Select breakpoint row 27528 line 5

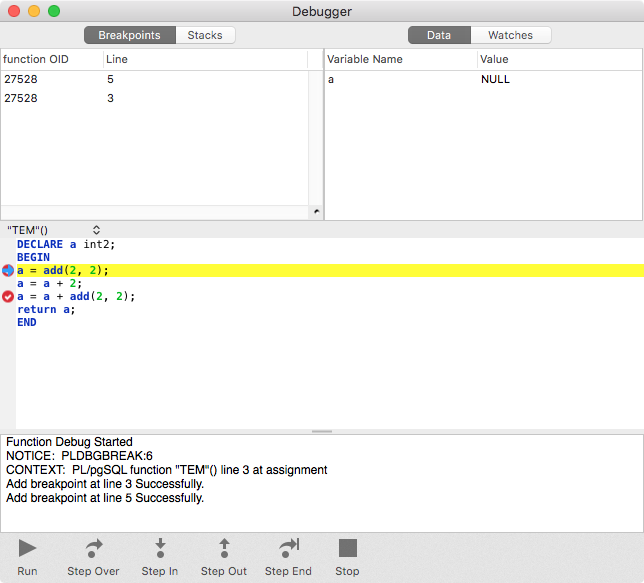click(154, 79)
